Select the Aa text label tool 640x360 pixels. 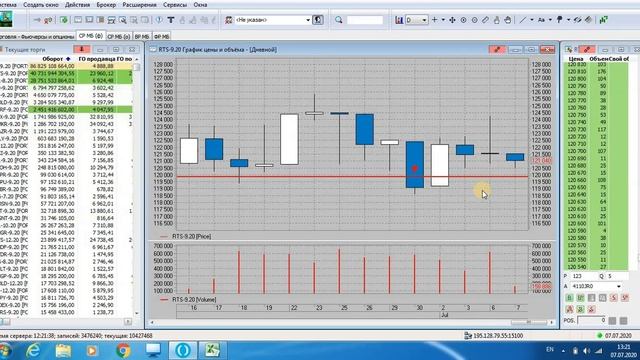[541, 20]
